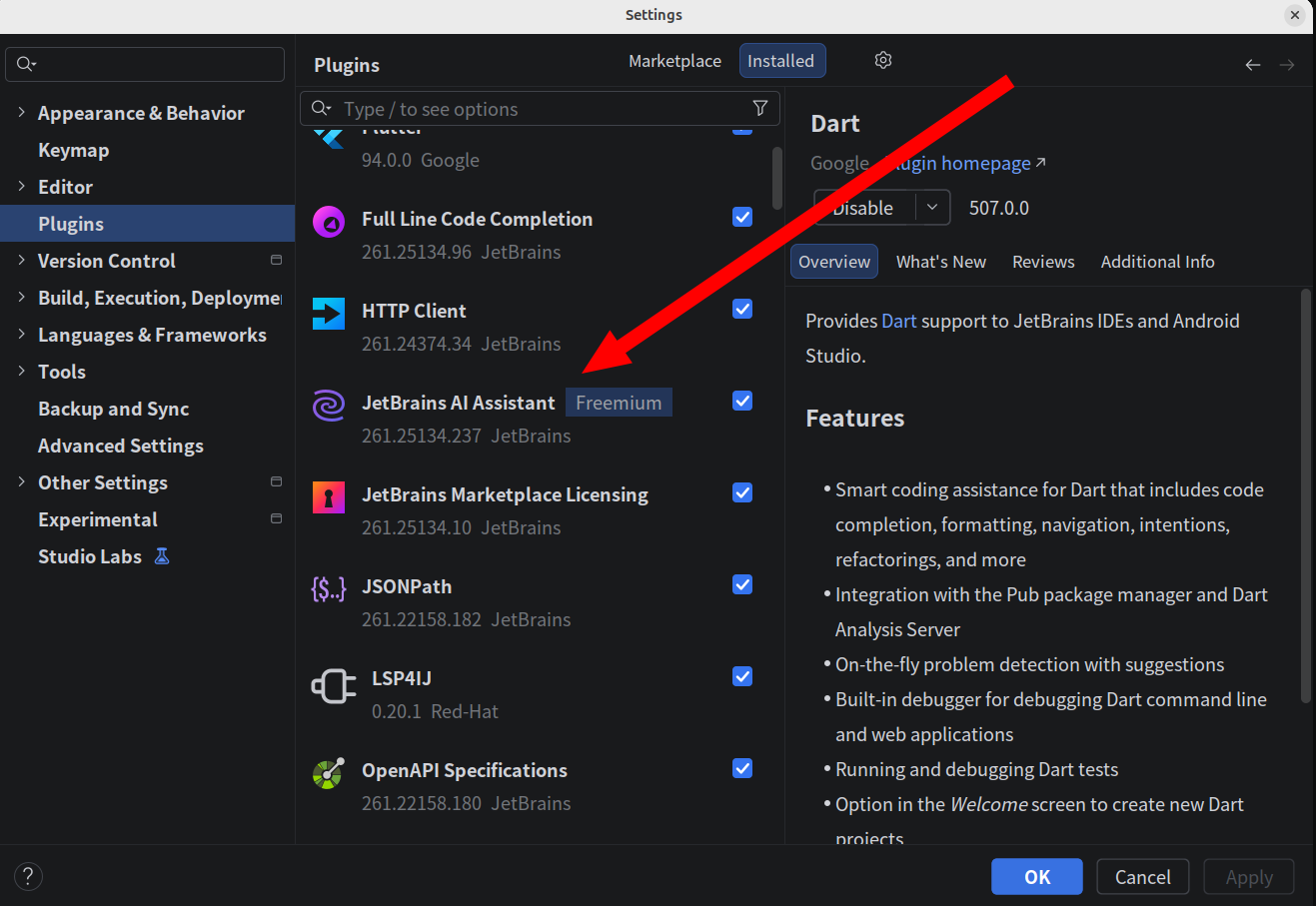Select the 'LSP4IJ' plugin name

point(402,678)
